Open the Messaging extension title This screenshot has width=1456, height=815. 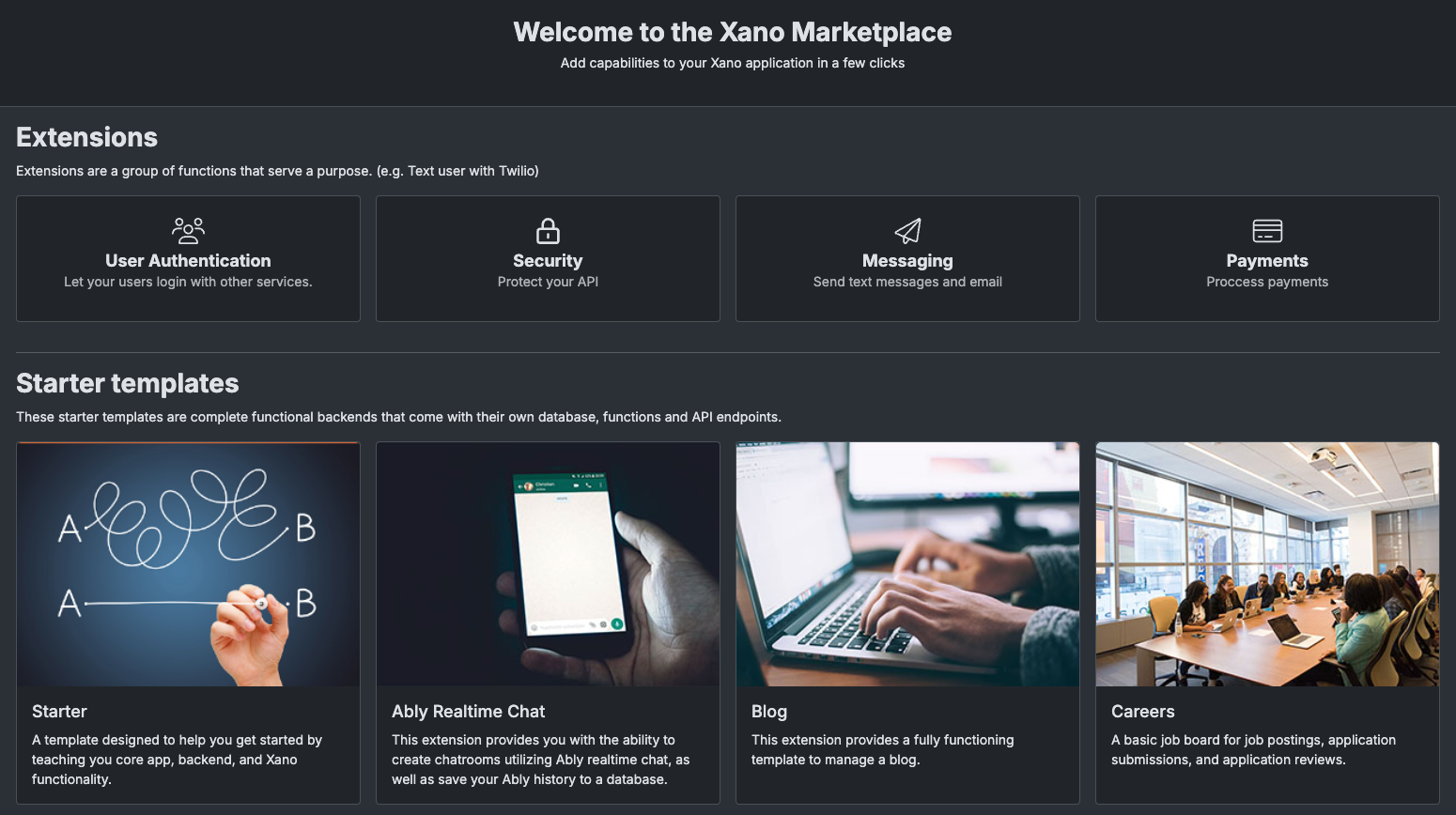tap(907, 261)
